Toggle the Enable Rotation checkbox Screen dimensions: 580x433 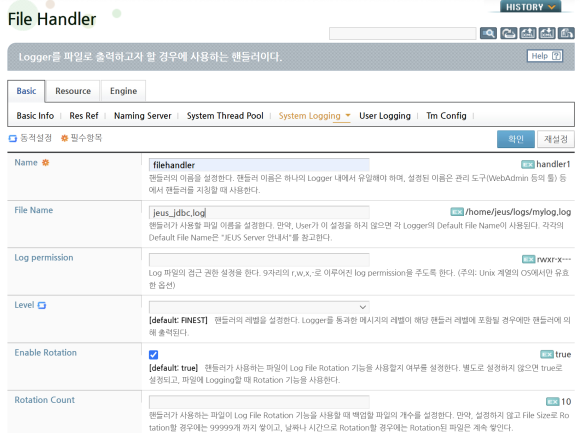pos(154,355)
